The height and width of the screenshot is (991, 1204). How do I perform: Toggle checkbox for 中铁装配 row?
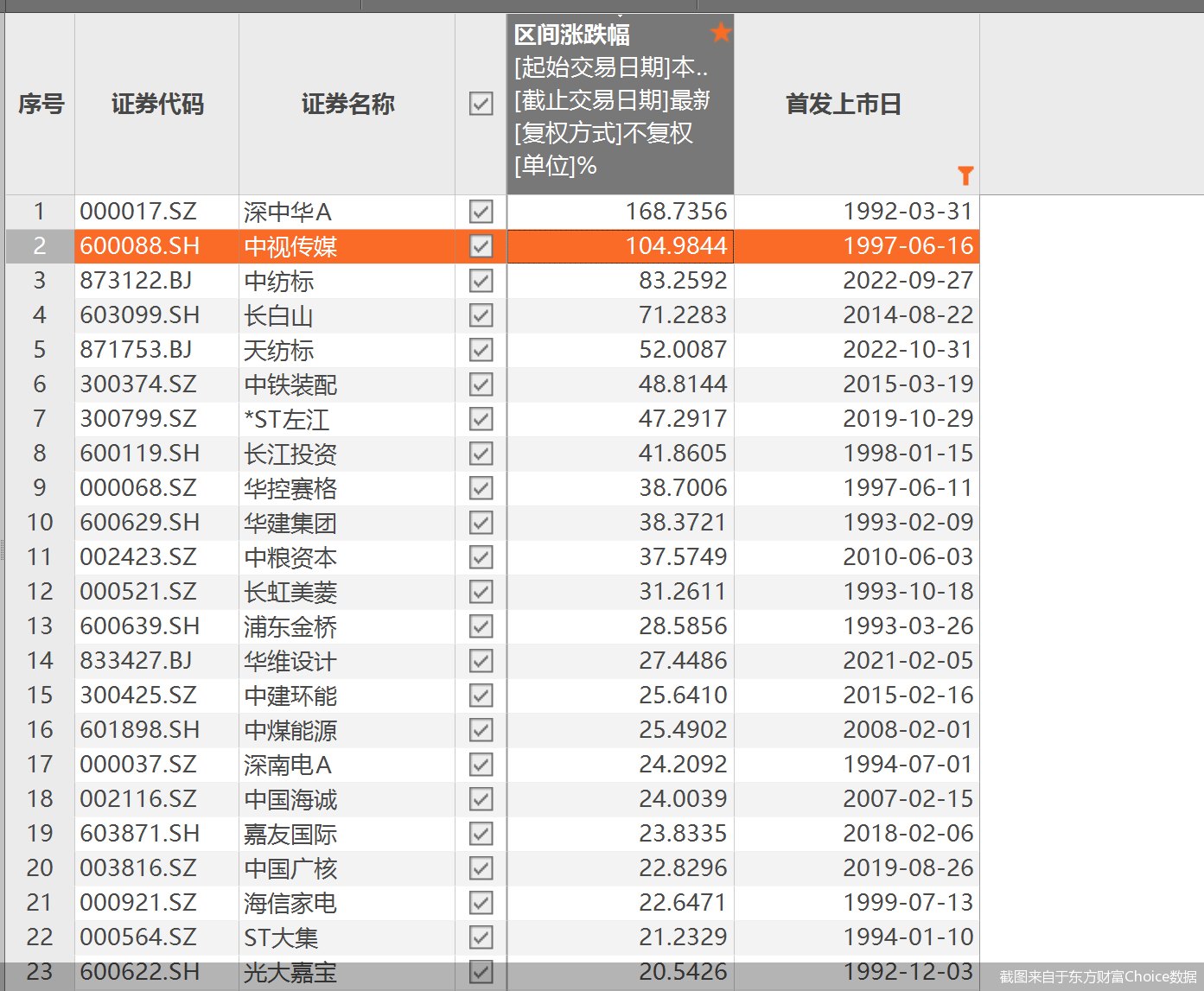(481, 384)
